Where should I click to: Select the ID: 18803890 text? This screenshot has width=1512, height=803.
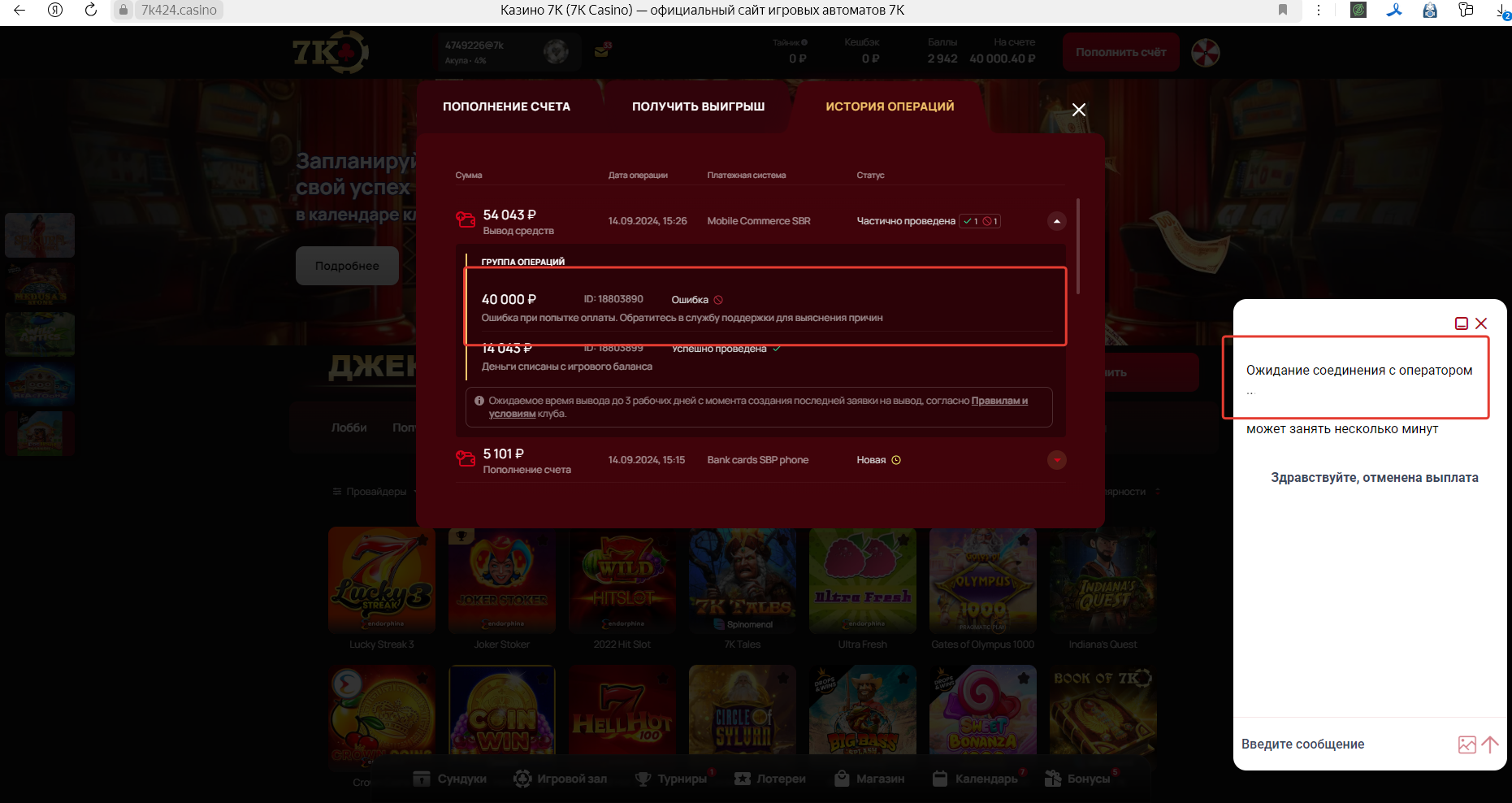pos(613,299)
